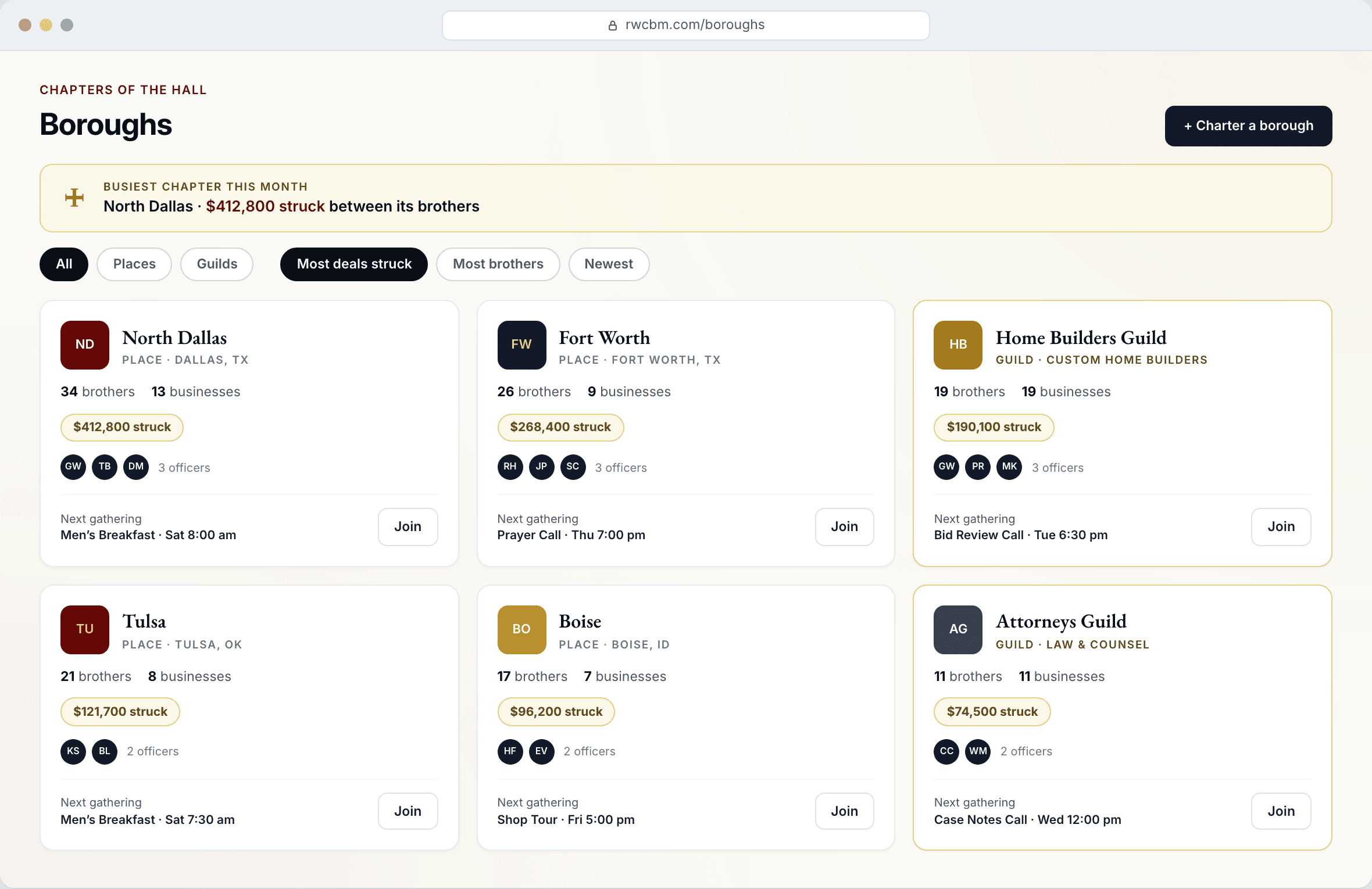This screenshot has width=1372, height=889.
Task: Select the All filter pill
Action: point(64,264)
